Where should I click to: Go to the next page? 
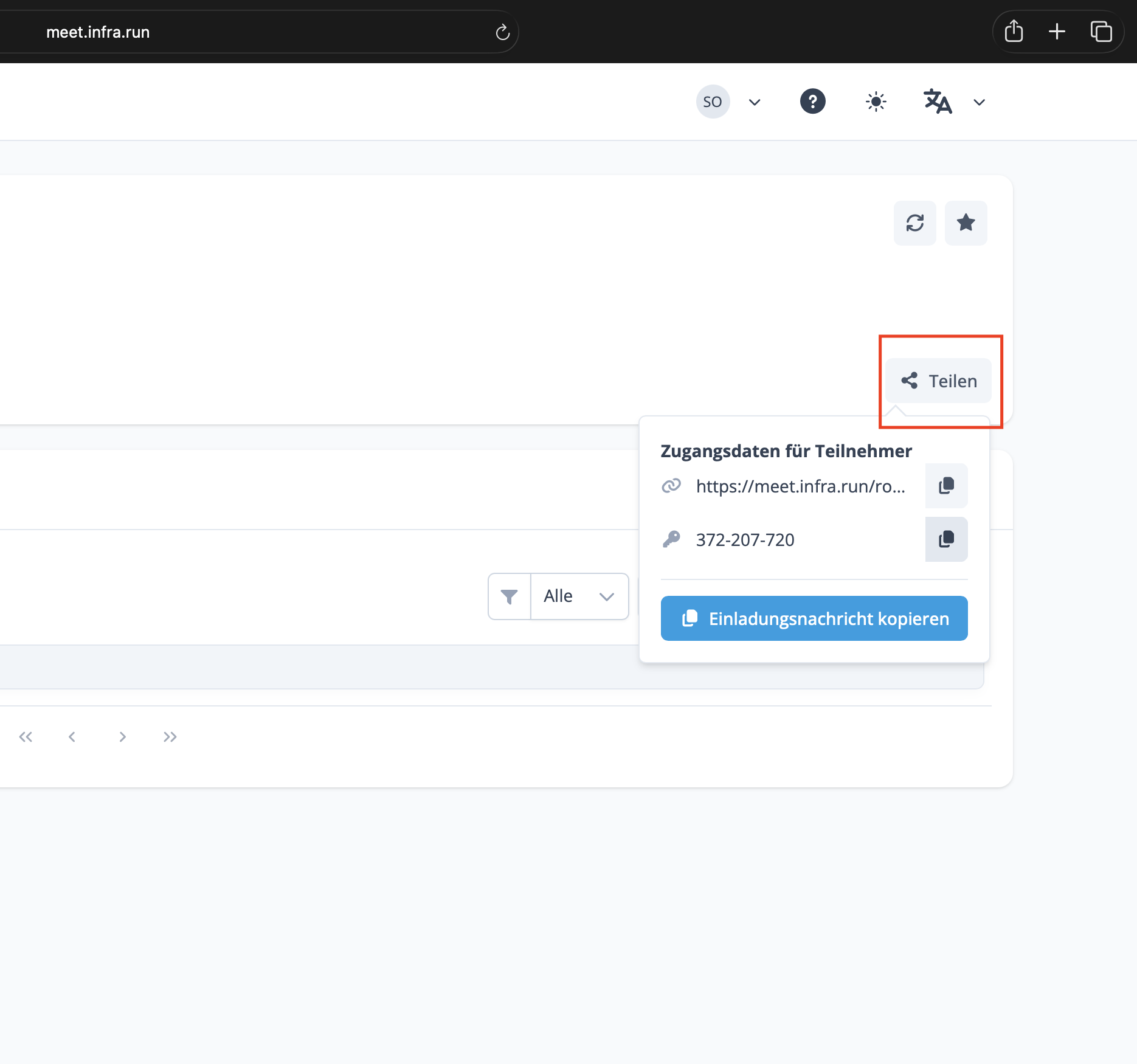pos(122,737)
